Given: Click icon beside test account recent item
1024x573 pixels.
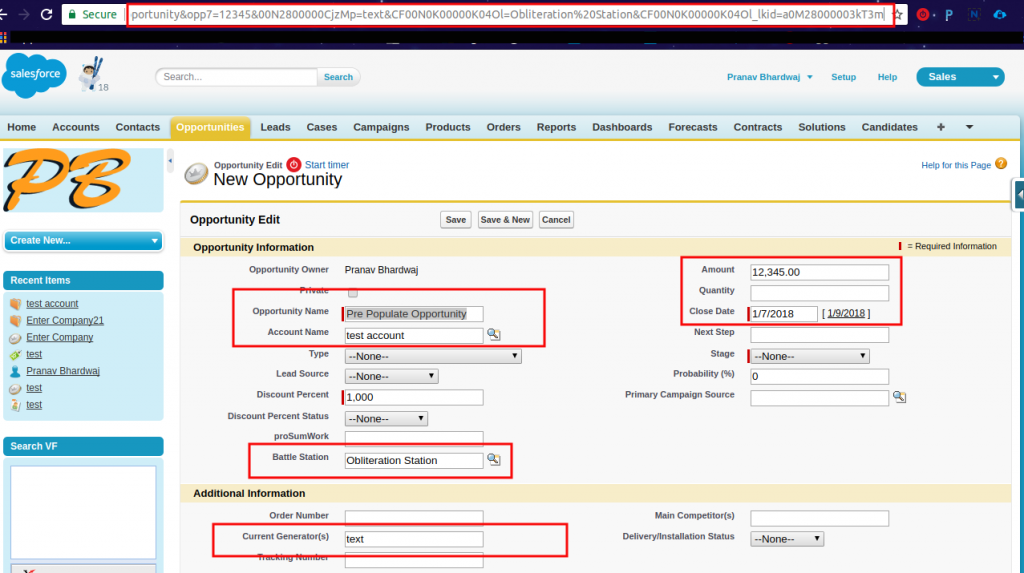Looking at the screenshot, I should coord(16,304).
